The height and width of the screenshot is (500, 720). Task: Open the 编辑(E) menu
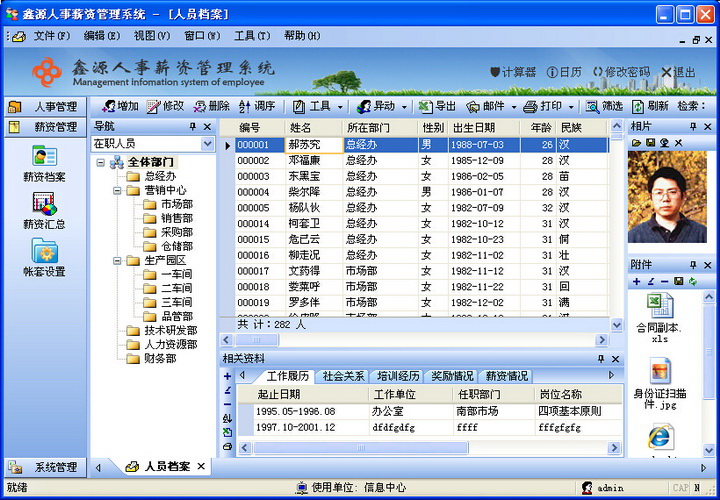coord(101,36)
